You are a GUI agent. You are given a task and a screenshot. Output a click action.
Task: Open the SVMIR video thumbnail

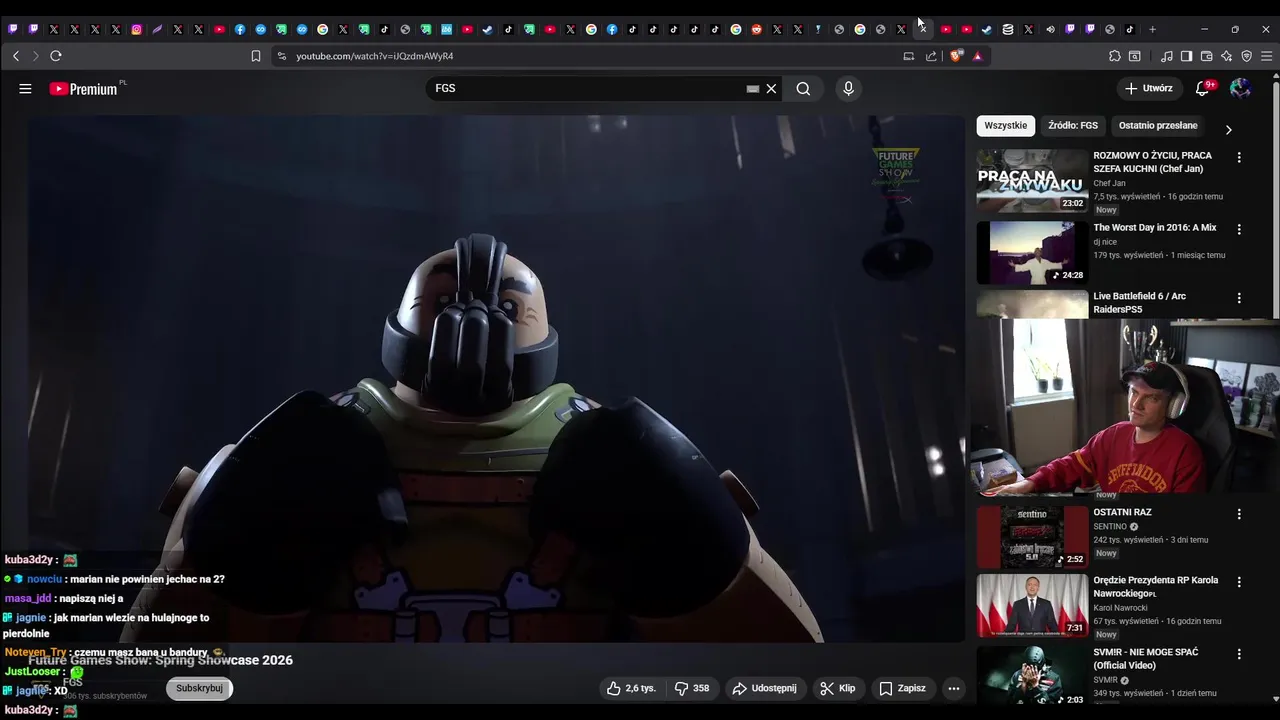tap(1032, 675)
